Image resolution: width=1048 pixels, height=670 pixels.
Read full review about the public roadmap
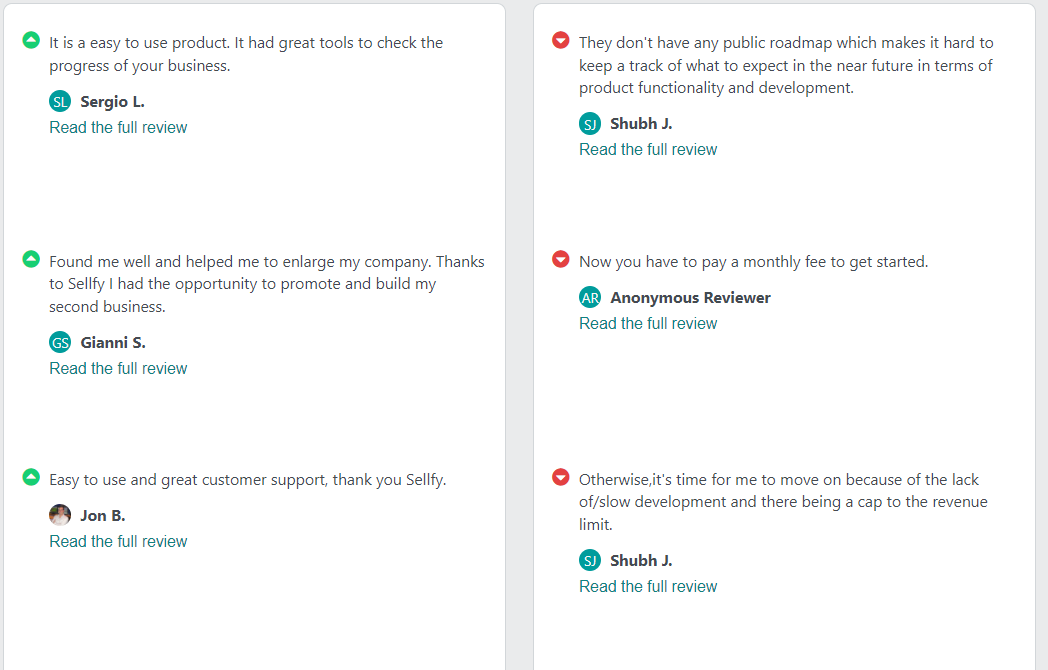point(648,150)
